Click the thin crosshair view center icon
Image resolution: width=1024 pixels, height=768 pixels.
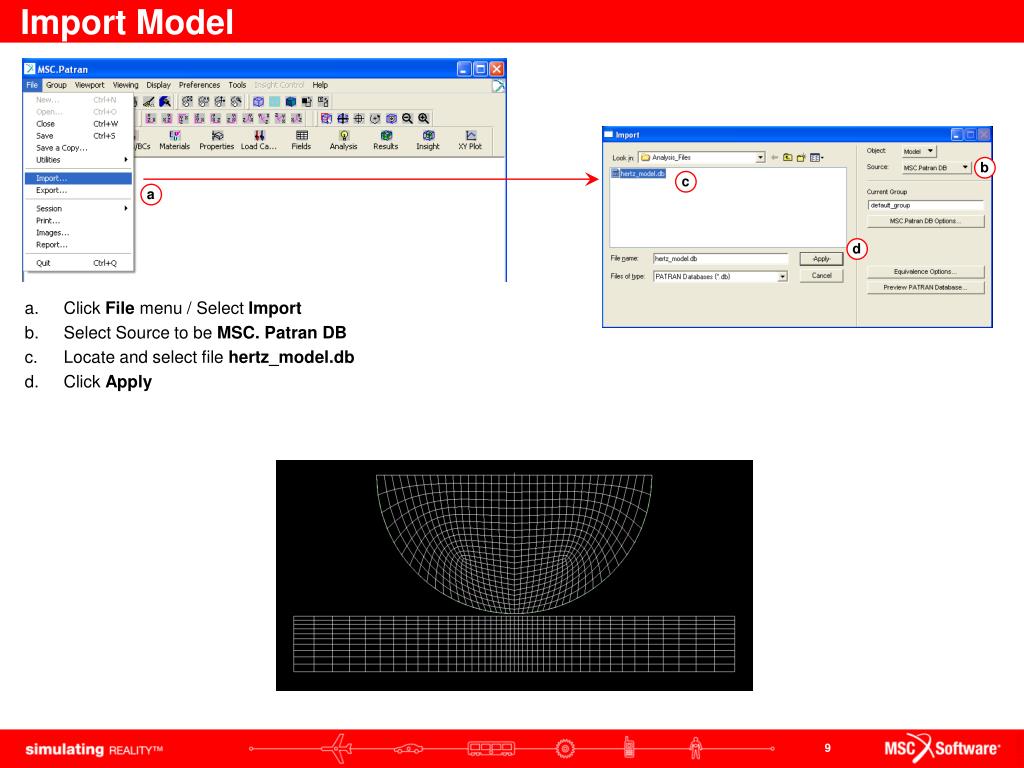[x=359, y=118]
